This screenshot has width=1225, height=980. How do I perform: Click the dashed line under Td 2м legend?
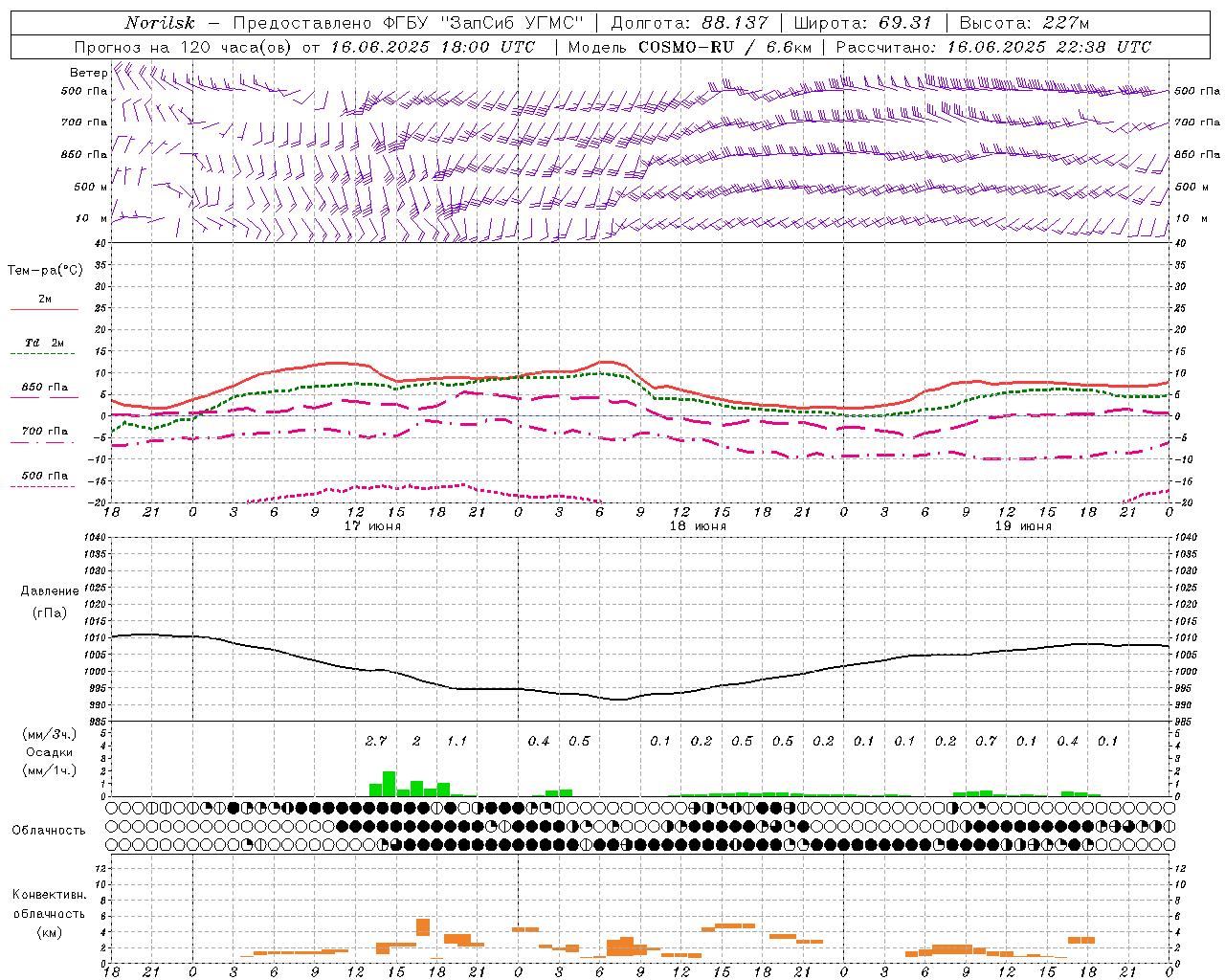(44, 354)
